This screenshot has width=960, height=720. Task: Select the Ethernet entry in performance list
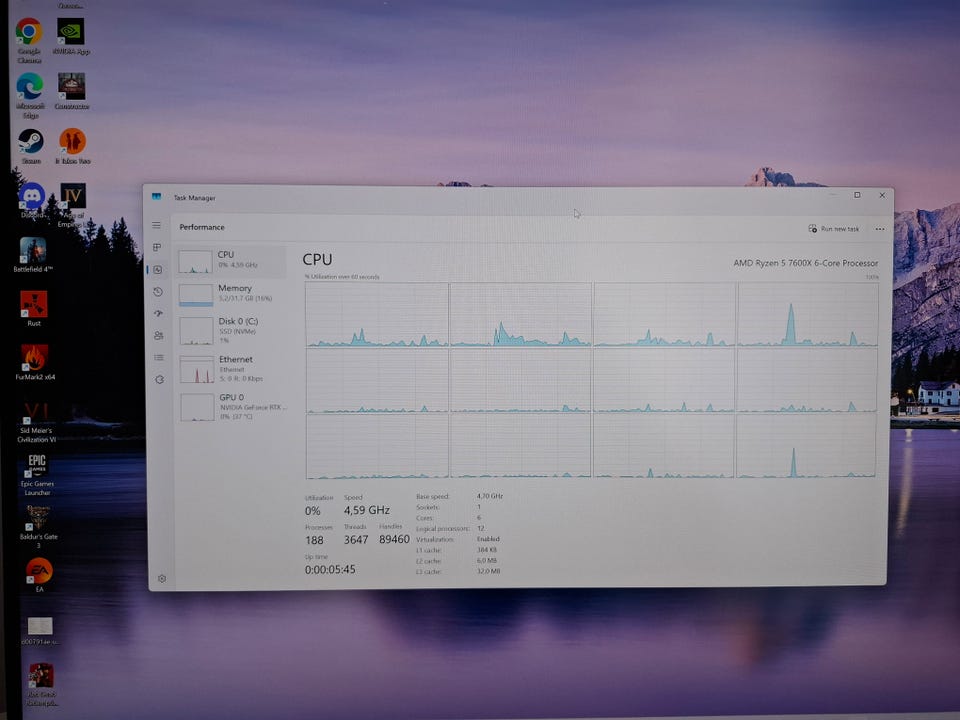(232, 369)
